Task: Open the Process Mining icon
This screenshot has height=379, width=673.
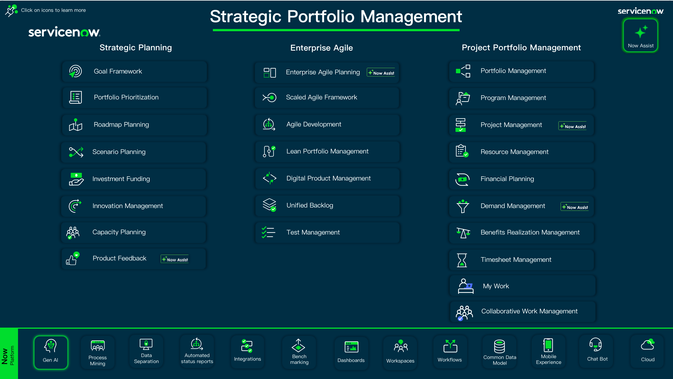Action: point(98,352)
